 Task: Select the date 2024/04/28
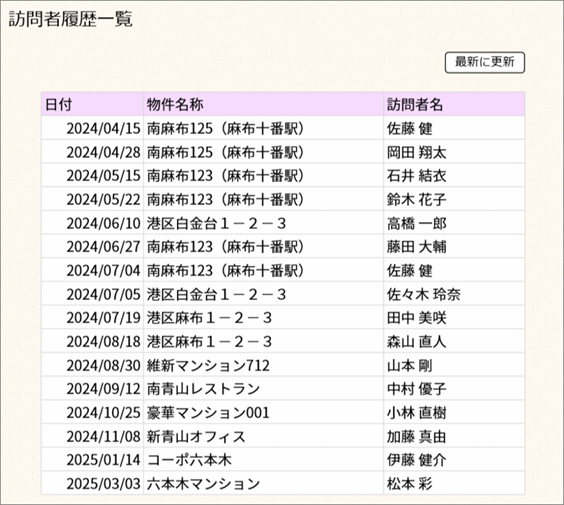coord(103,152)
